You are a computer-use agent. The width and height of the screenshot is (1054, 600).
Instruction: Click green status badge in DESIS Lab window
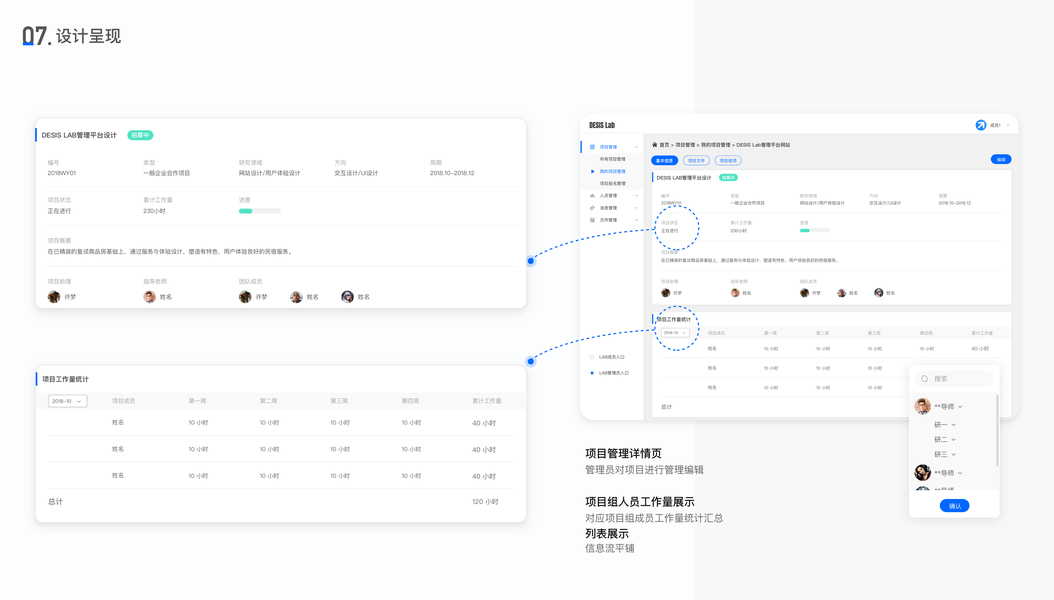pyautogui.click(x=728, y=177)
